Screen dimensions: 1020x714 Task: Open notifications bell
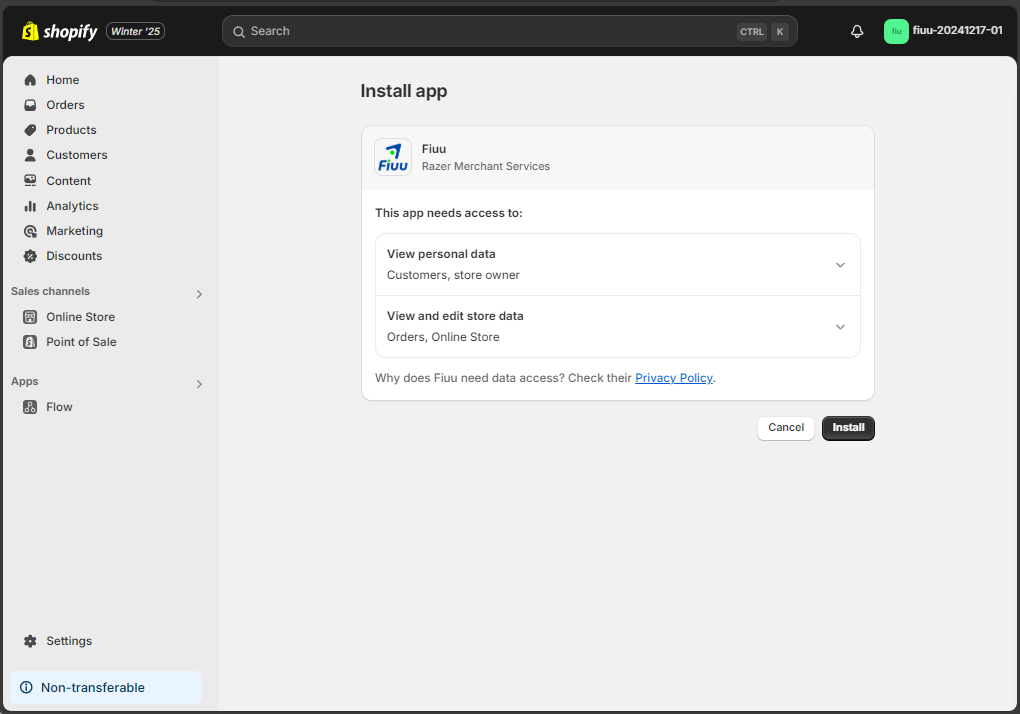(x=857, y=31)
